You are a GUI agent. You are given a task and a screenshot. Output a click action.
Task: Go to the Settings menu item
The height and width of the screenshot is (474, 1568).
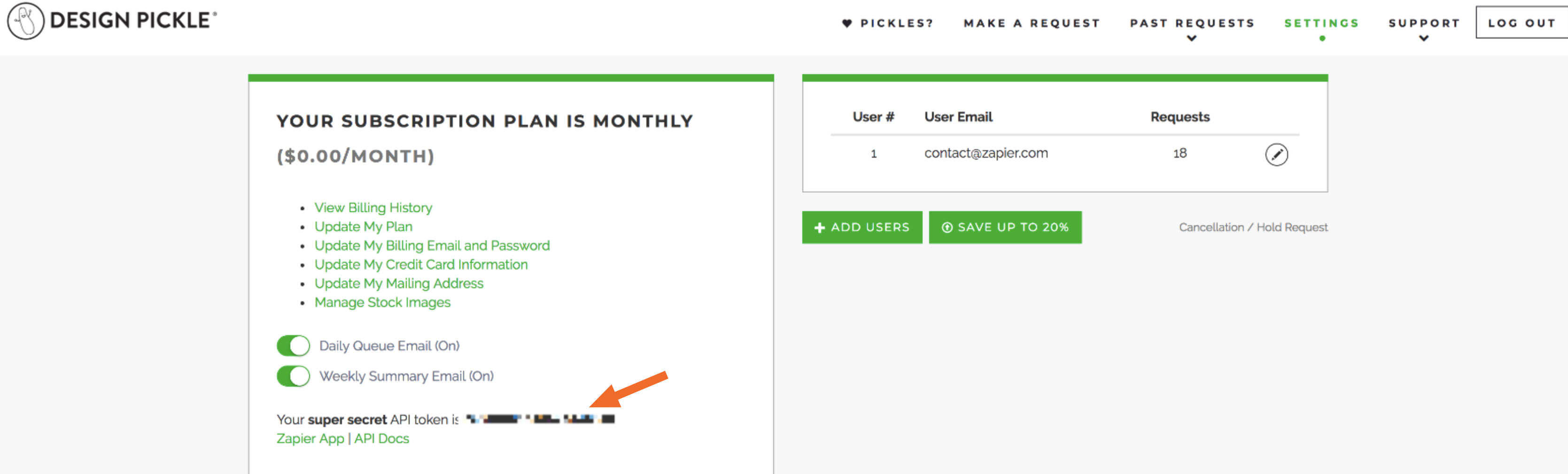[1321, 23]
